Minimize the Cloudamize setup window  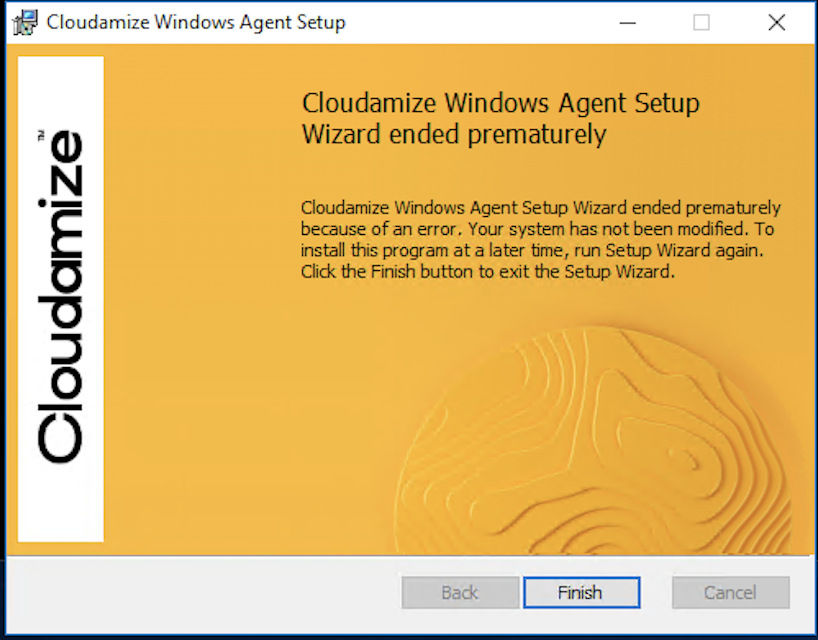(627, 23)
